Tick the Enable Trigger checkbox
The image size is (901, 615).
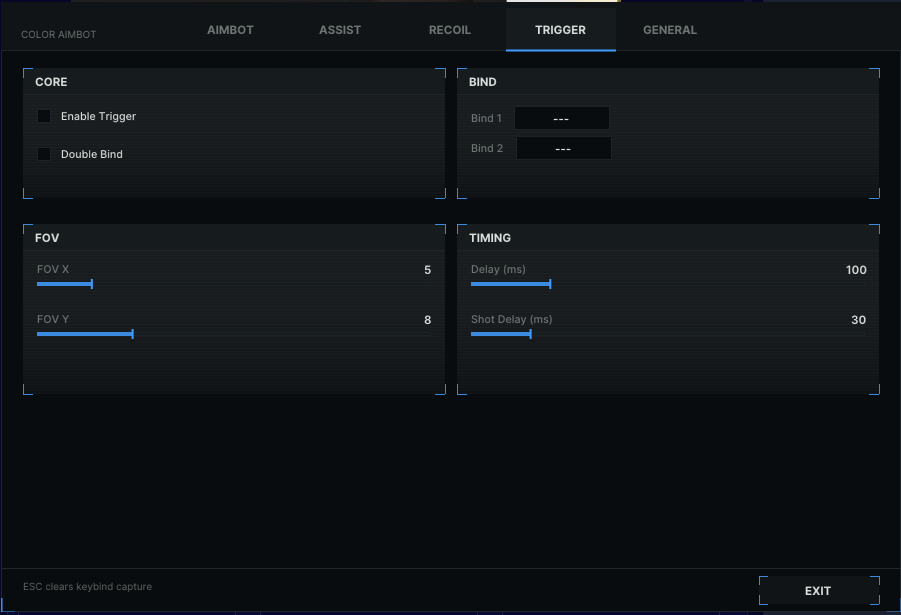[44, 116]
